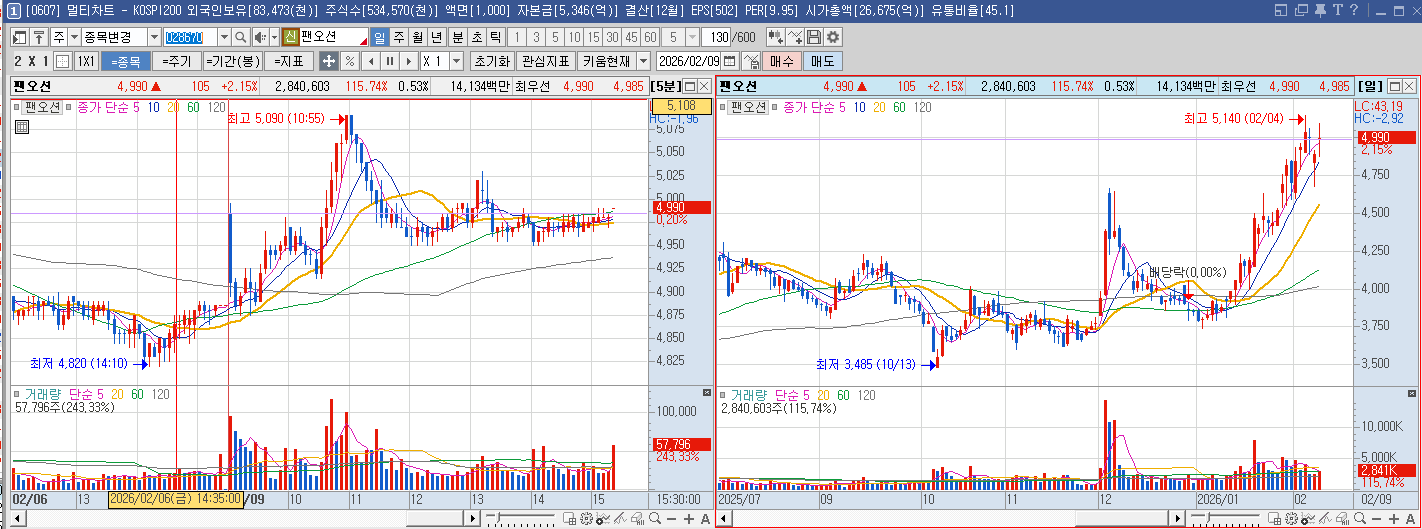
Task: Click the leftmost toolbar panel toggle icon
Action: click(20, 37)
